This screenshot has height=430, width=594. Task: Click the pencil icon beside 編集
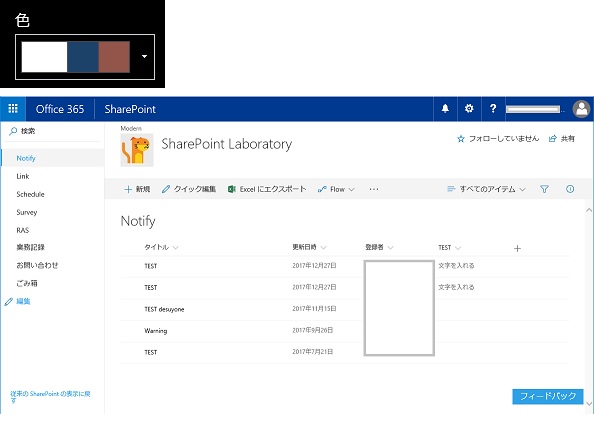(9, 302)
